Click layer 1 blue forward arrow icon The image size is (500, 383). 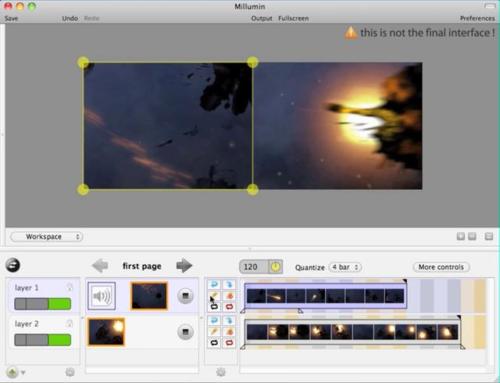tap(229, 284)
